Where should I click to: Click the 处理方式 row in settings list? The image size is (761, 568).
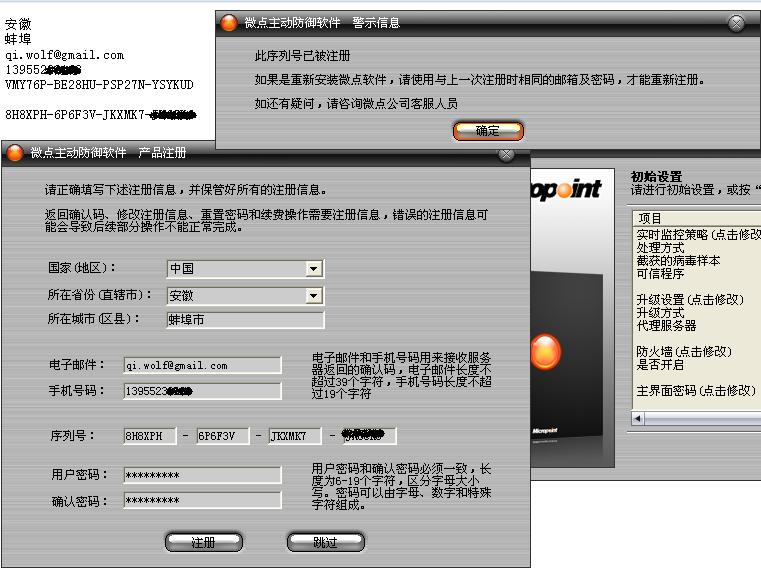pyautogui.click(x=661, y=248)
